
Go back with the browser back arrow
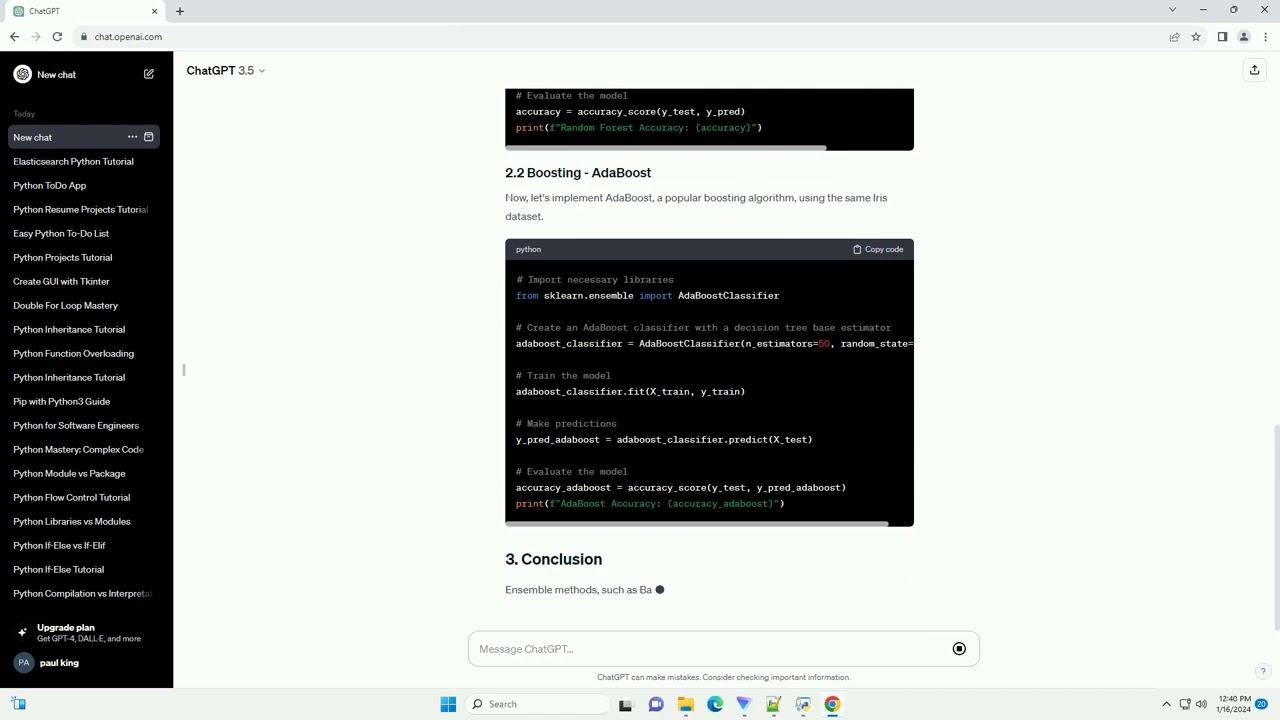[x=14, y=37]
